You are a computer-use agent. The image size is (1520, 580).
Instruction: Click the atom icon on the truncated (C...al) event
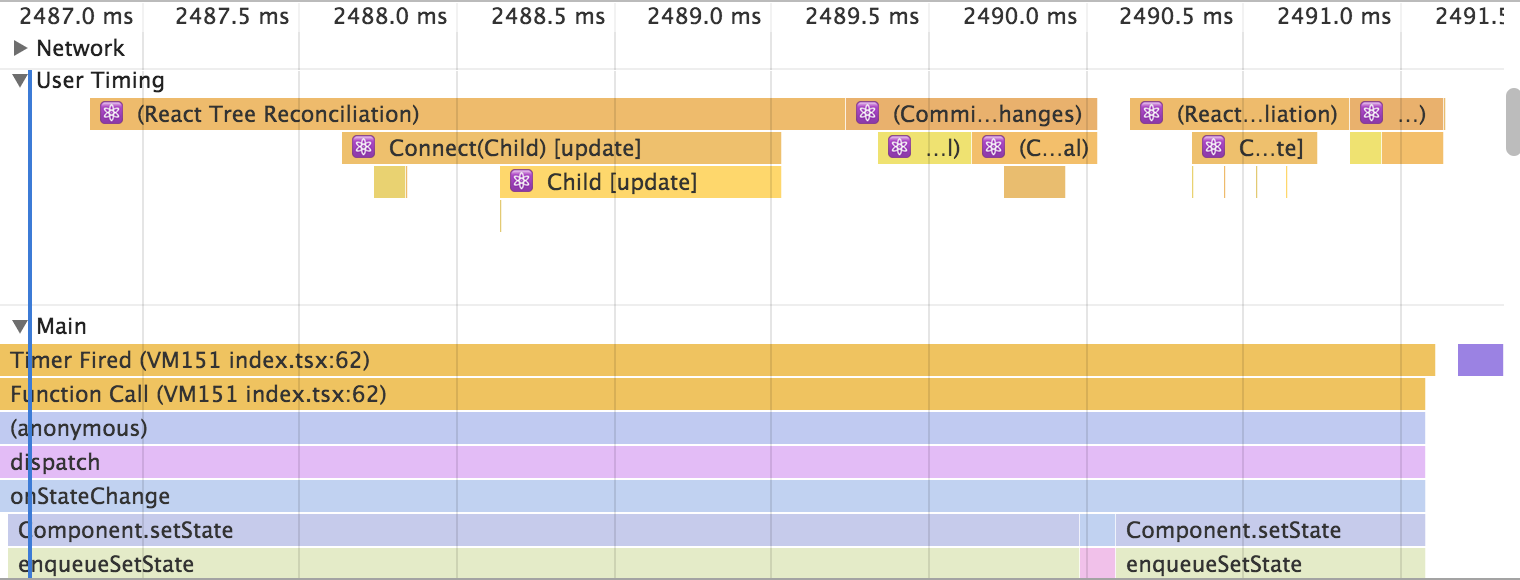click(993, 147)
